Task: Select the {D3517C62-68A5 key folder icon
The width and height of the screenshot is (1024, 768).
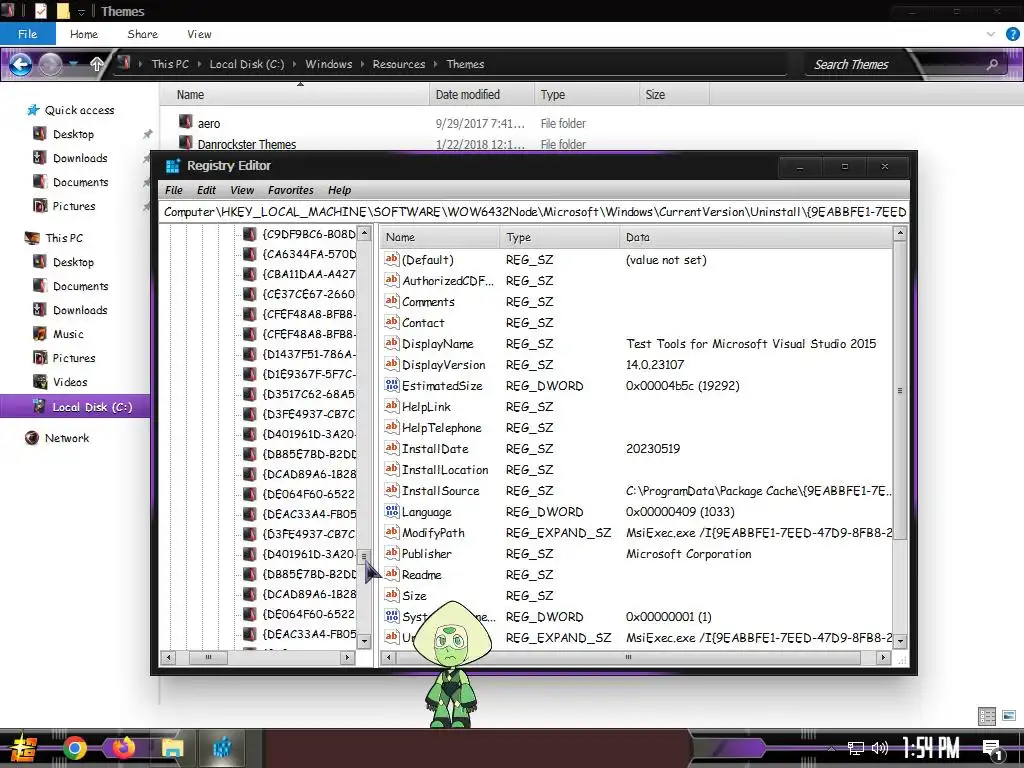Action: tap(249, 394)
